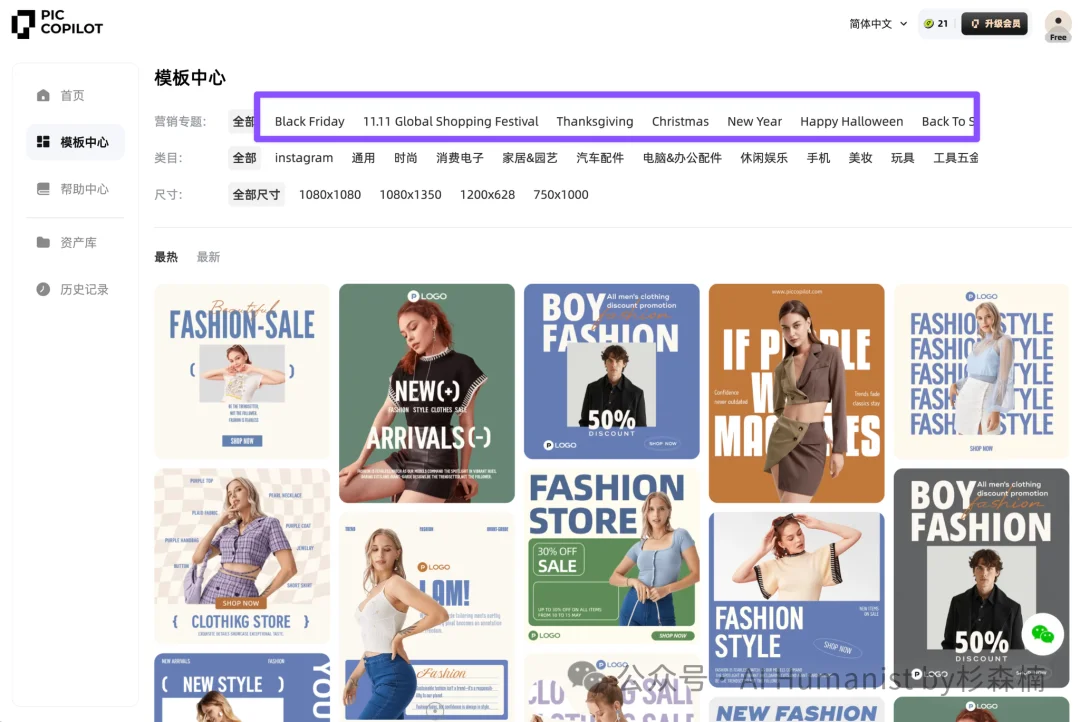Open the green WeChat chat icon
Image resolution: width=1080 pixels, height=722 pixels.
(1043, 635)
